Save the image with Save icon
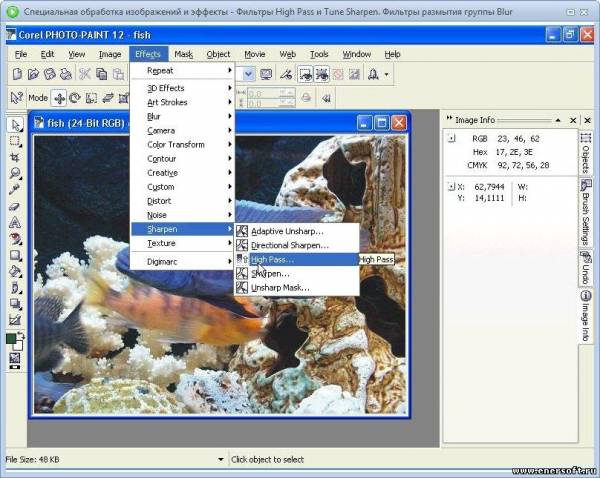This screenshot has width=600, height=478. (x=50, y=74)
